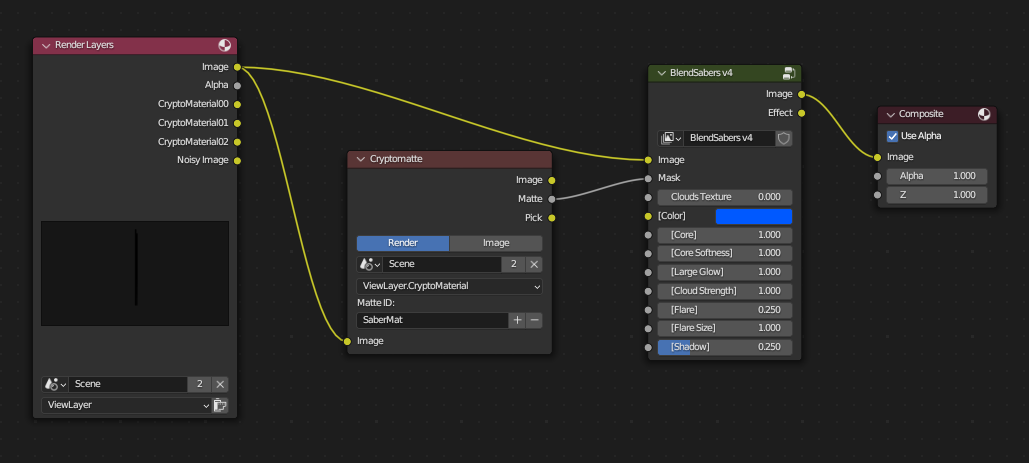Click the Composite Image input socket
Viewport: 1029px width, 463px height.
coord(877,157)
